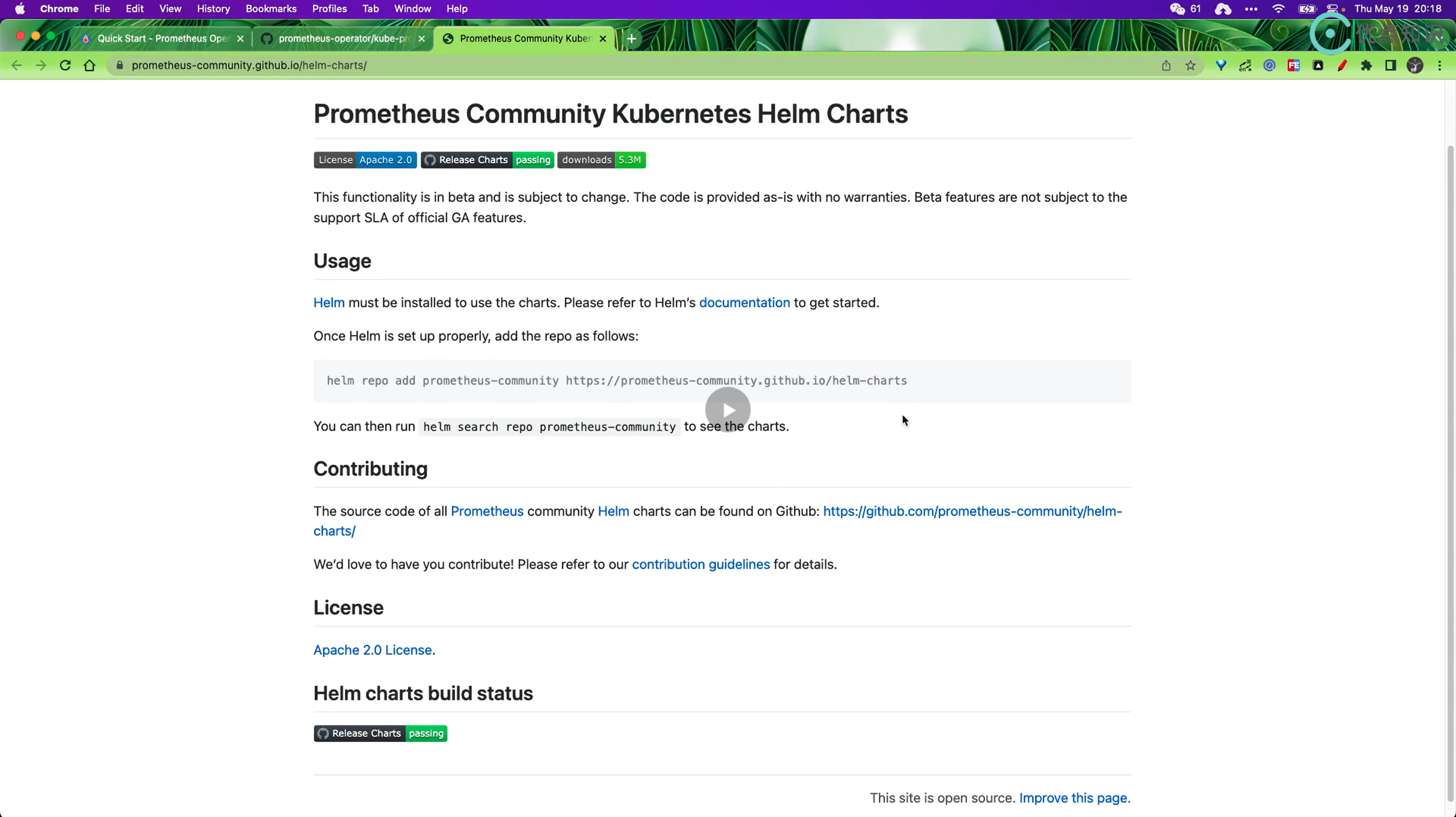Open the Prometheus link under Contributing
Screen dimensions: 1456x817
click(487, 511)
